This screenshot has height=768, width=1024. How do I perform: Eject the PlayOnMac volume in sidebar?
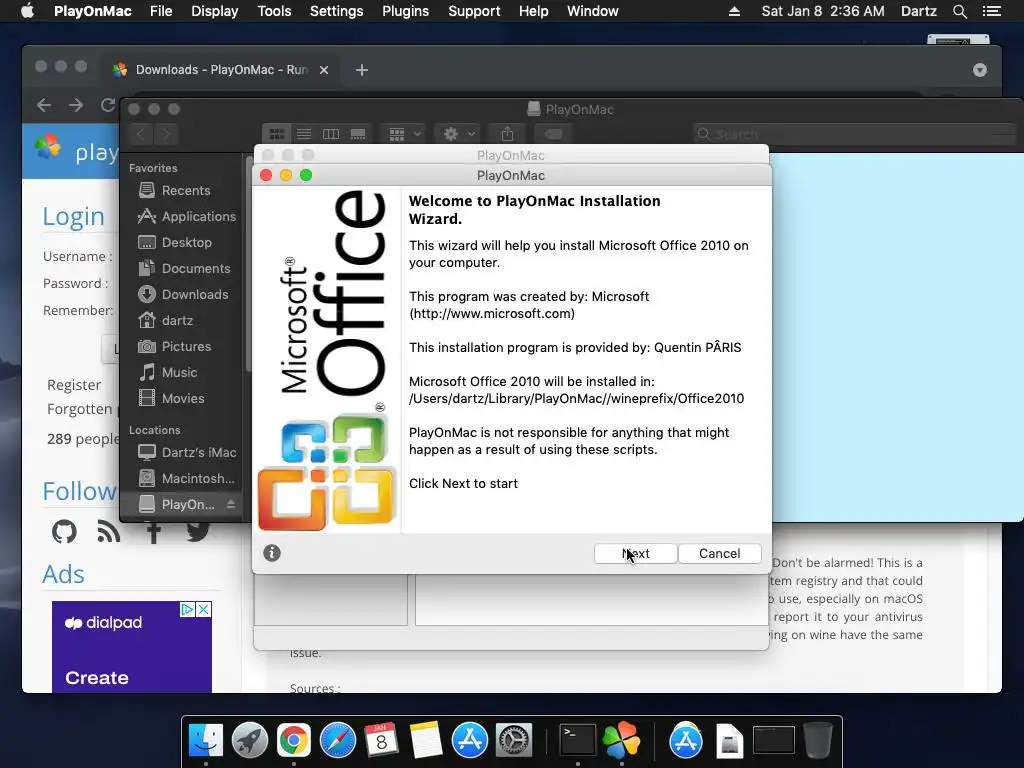(x=231, y=504)
